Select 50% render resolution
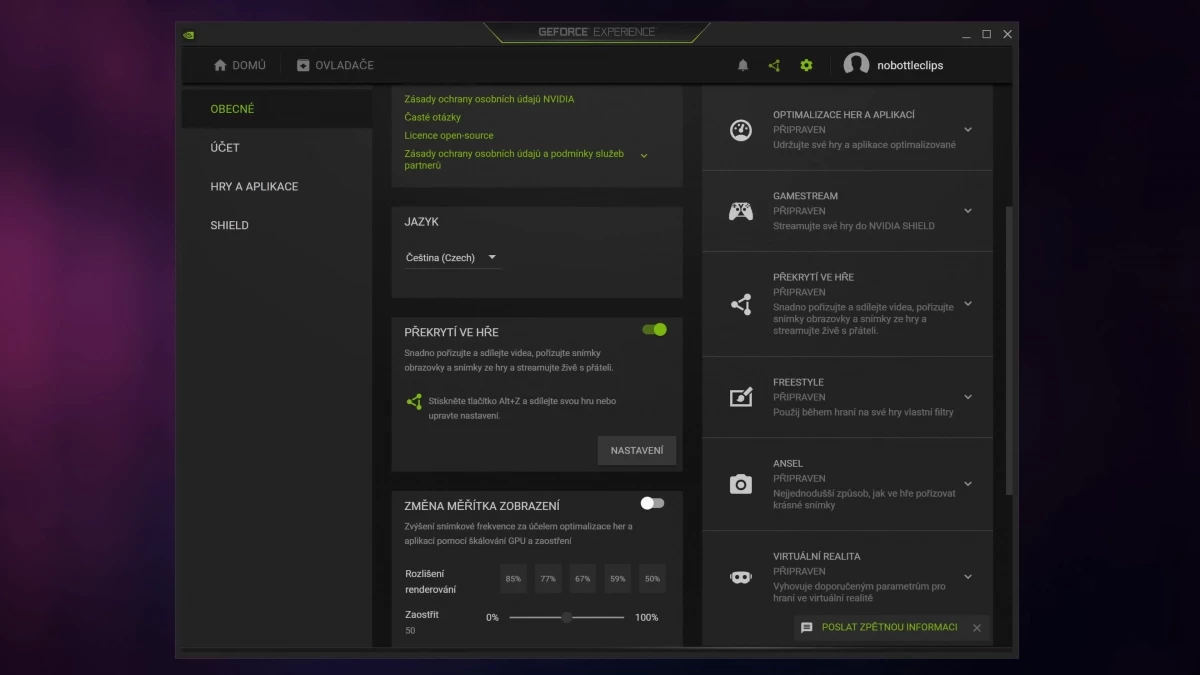 pyautogui.click(x=652, y=579)
